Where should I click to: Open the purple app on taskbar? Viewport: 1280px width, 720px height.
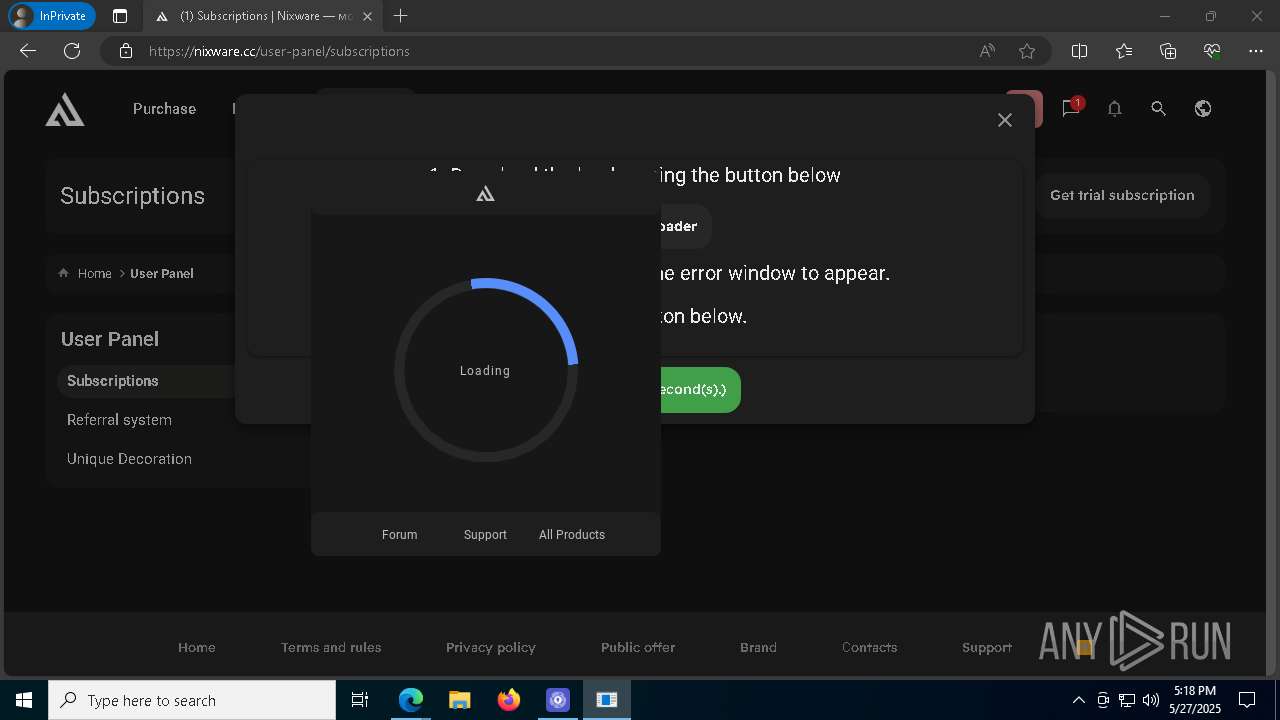[557, 700]
